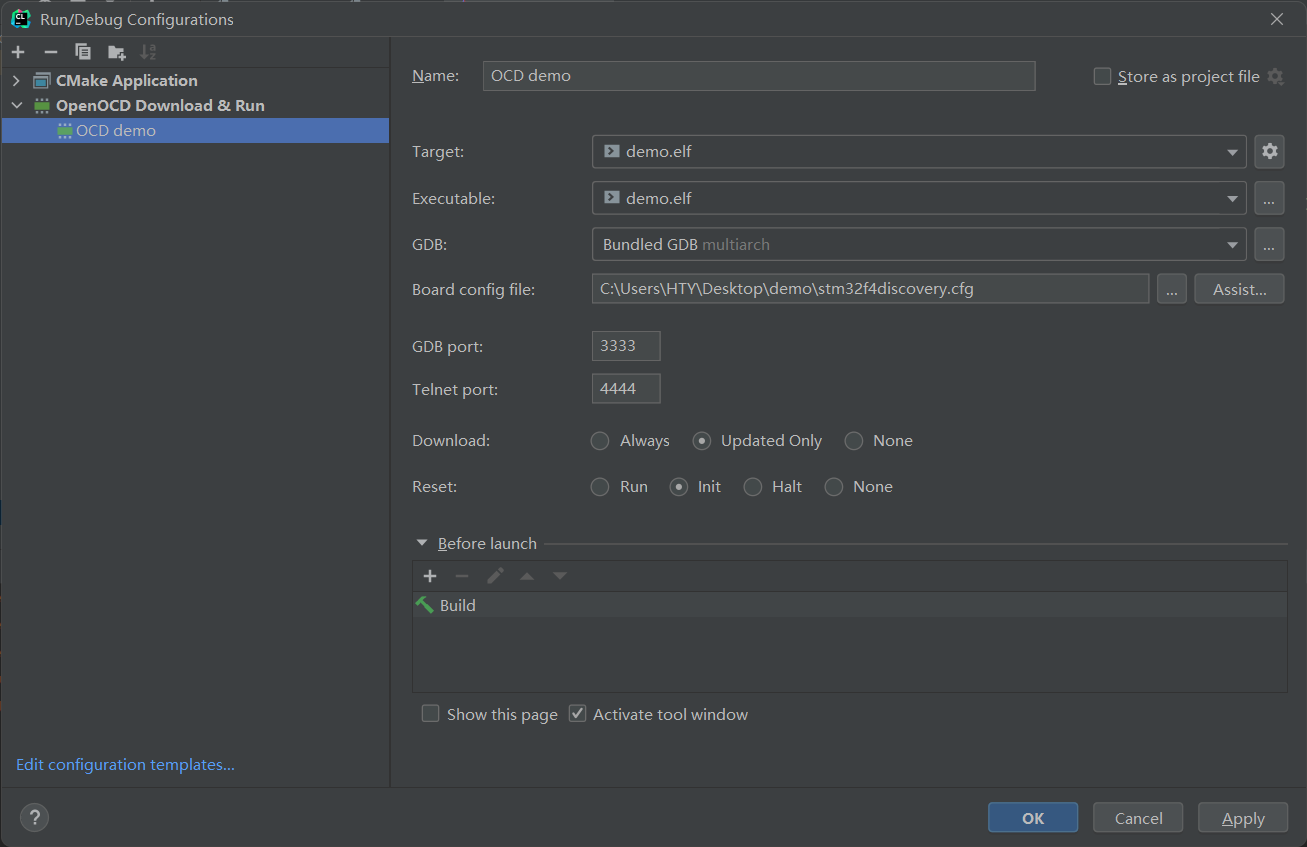
Task: Browse for Board config file ellipsis button
Action: [x=1172, y=289]
